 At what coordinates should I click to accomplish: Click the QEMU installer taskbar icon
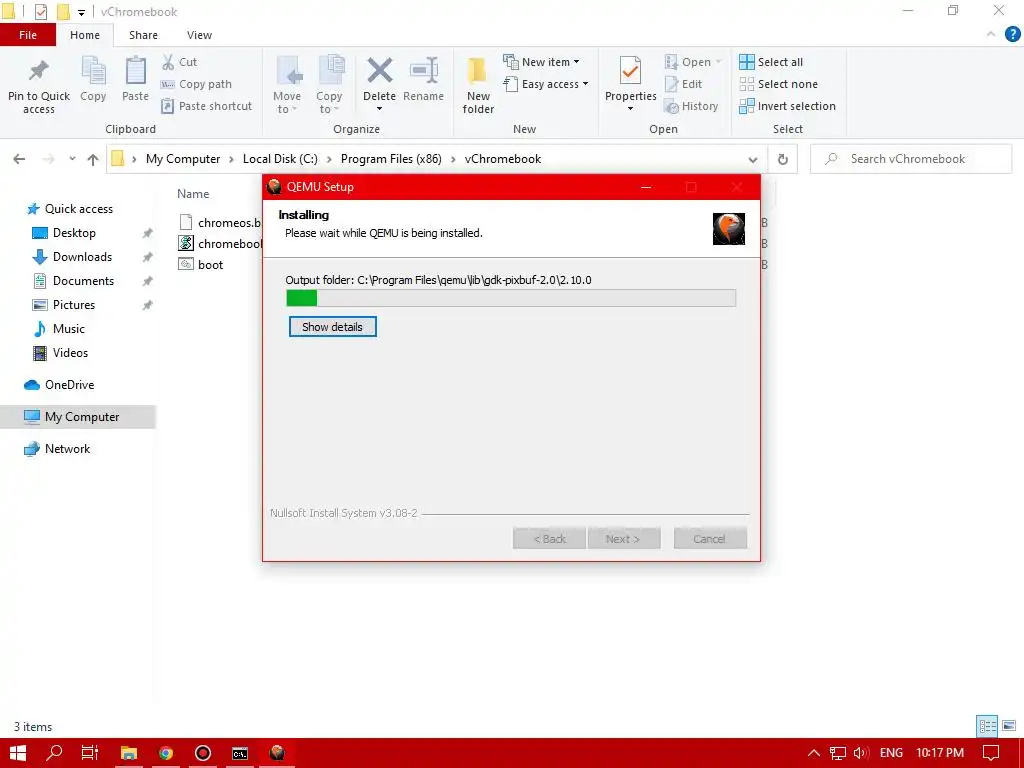[277, 753]
